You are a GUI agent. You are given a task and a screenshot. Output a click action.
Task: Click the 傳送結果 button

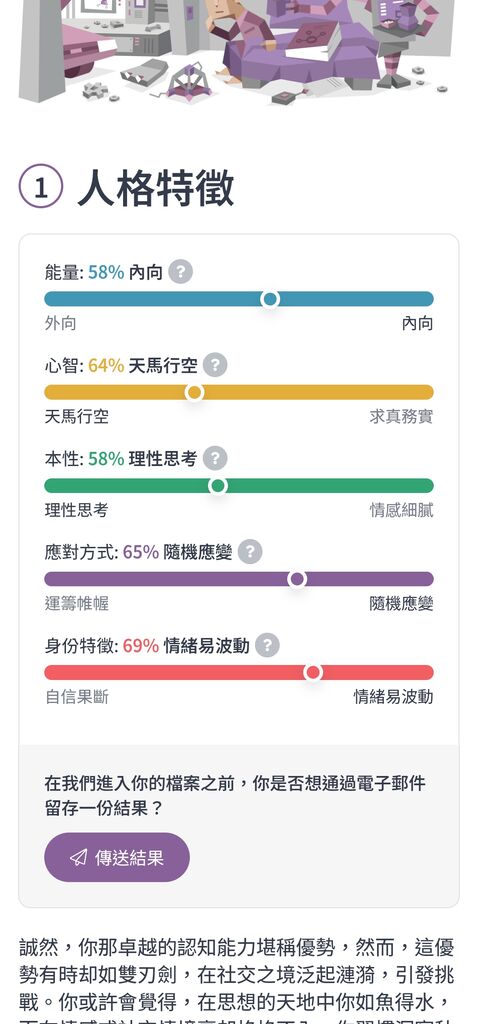(117, 857)
